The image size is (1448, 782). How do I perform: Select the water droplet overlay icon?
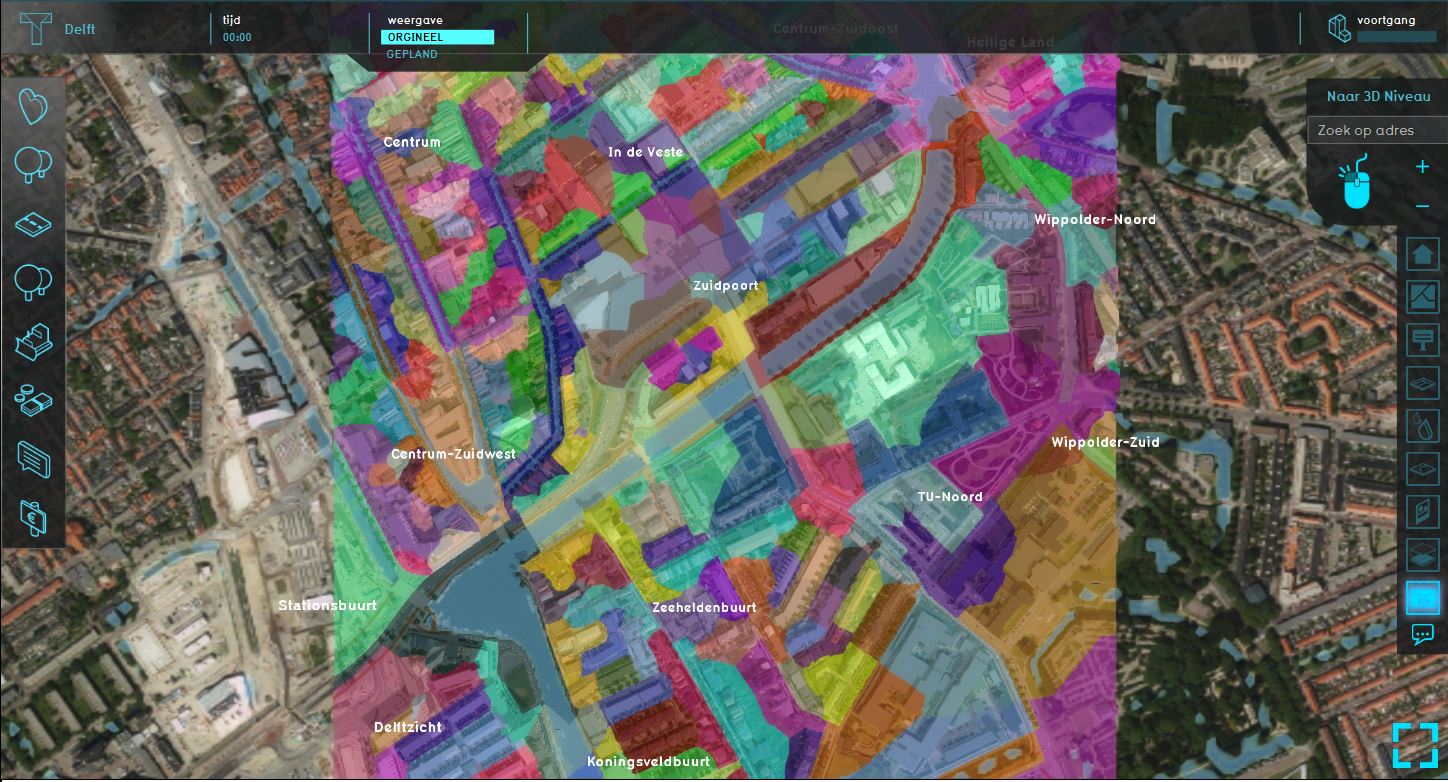1422,425
